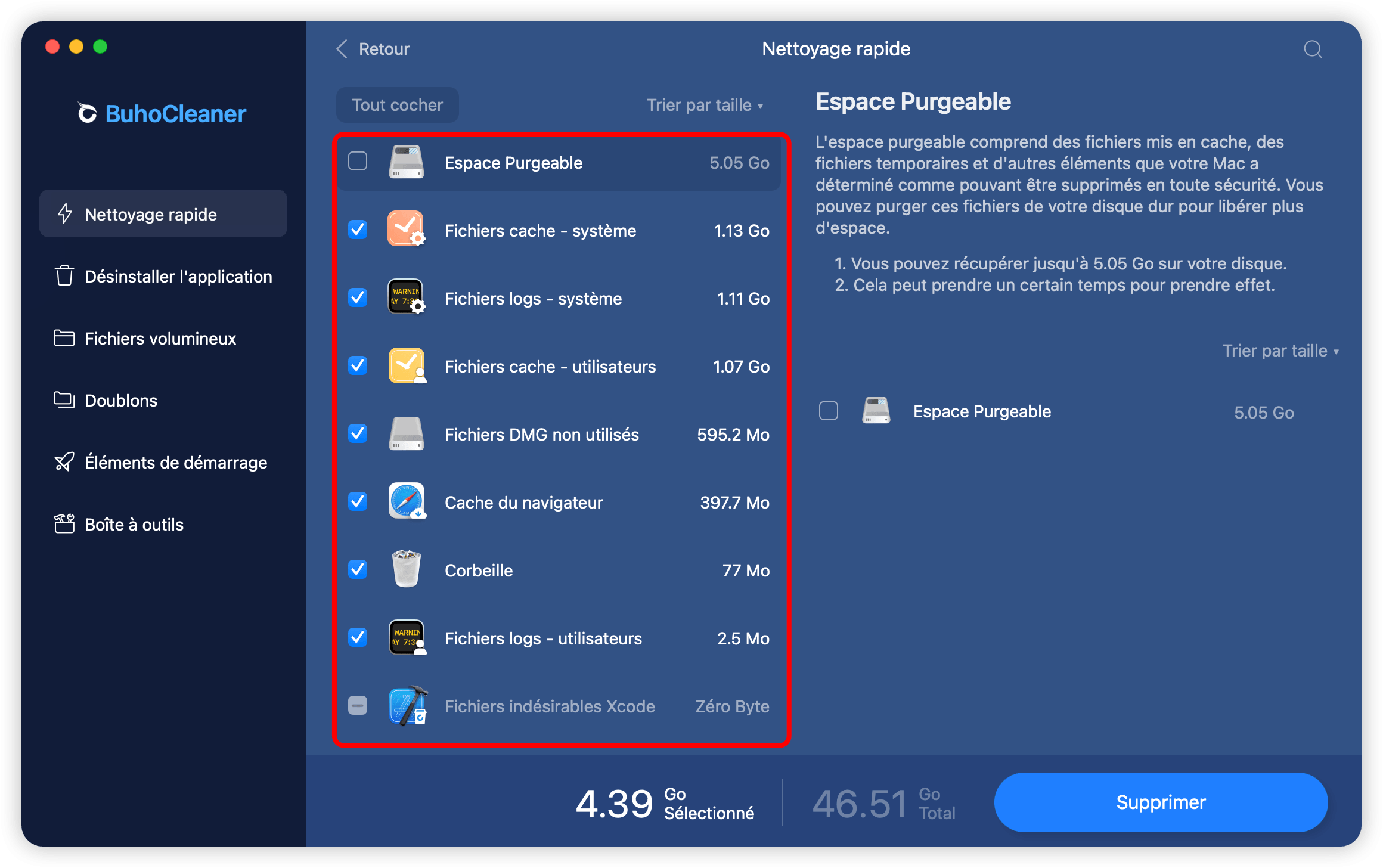This screenshot has height=868, width=1383.
Task: Click the Xcode hammer icon
Action: click(x=408, y=705)
